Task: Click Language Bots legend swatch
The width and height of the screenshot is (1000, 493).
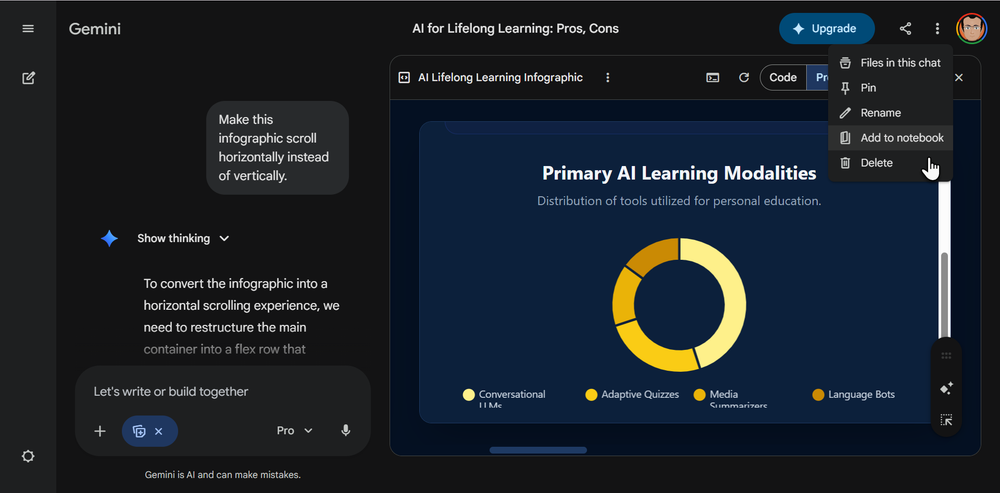Action: (818, 395)
